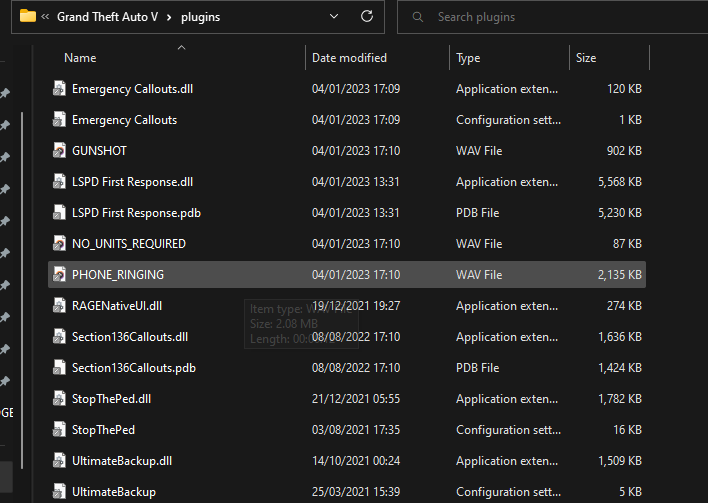Screen dimensions: 708x503
Task: Click the NO_UNITS_REQUIRED WAV file icon
Action: 59,244
